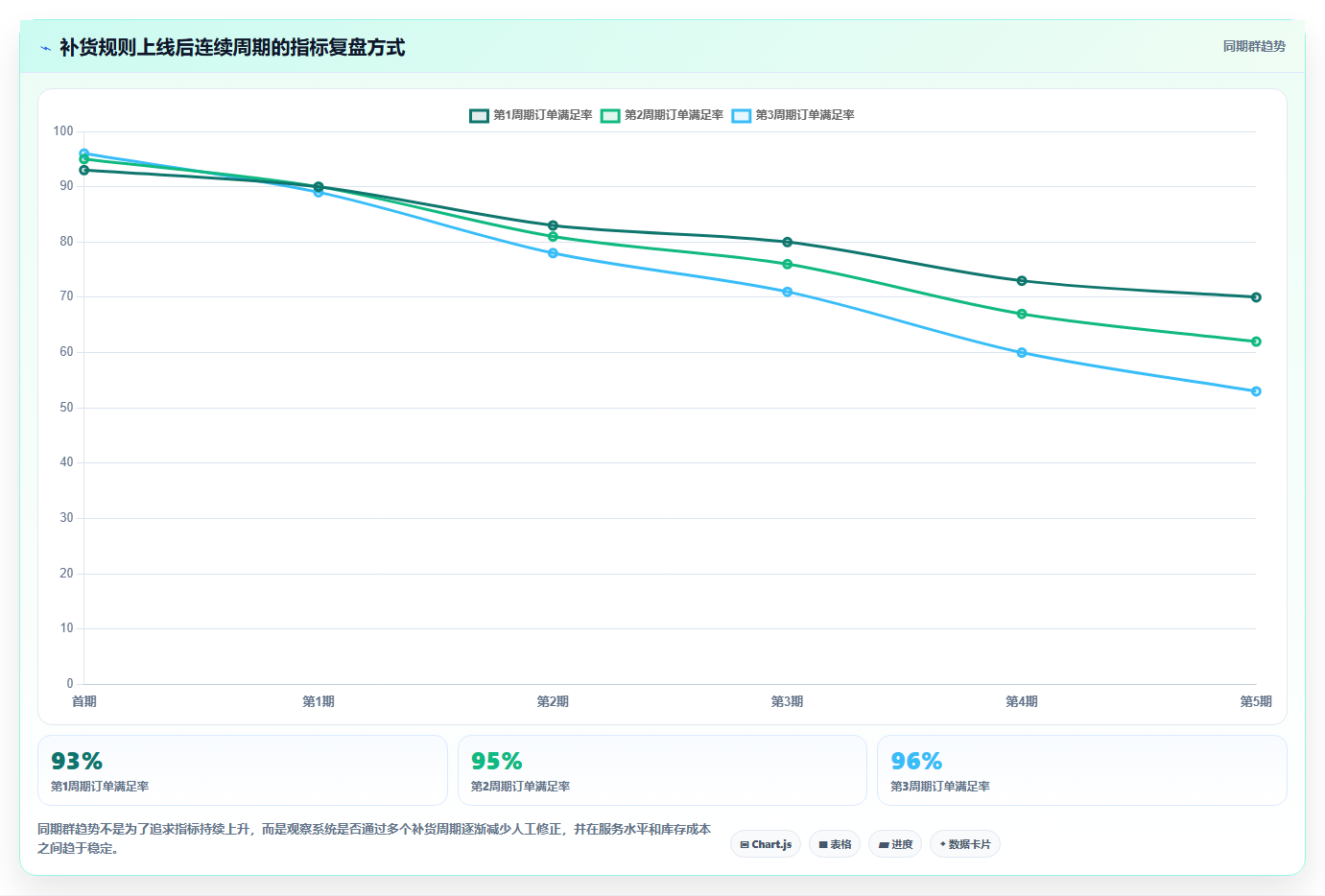Click the 20 y-axis tick label
Screen dimensions: 1325x896
66,574
